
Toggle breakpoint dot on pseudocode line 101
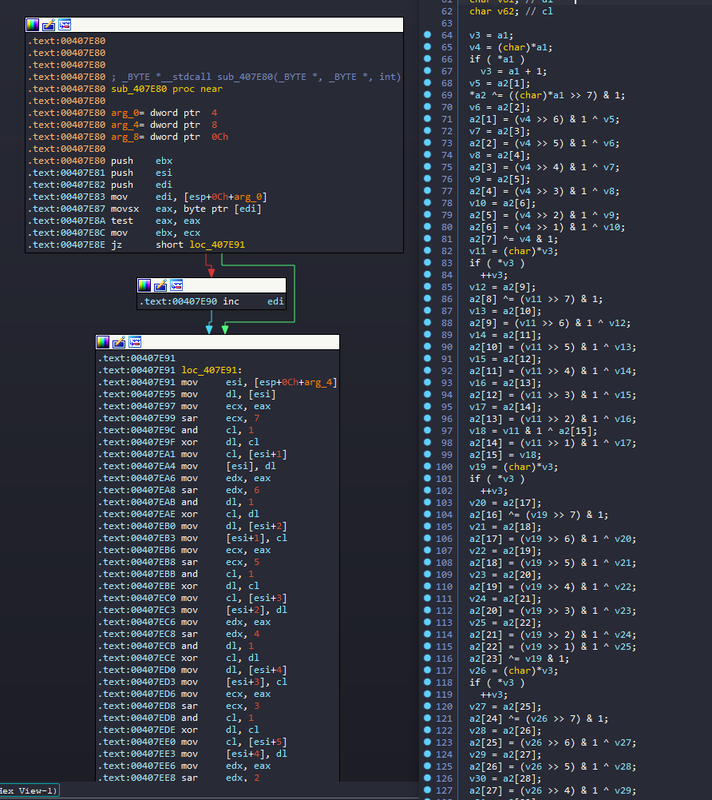pyautogui.click(x=427, y=480)
